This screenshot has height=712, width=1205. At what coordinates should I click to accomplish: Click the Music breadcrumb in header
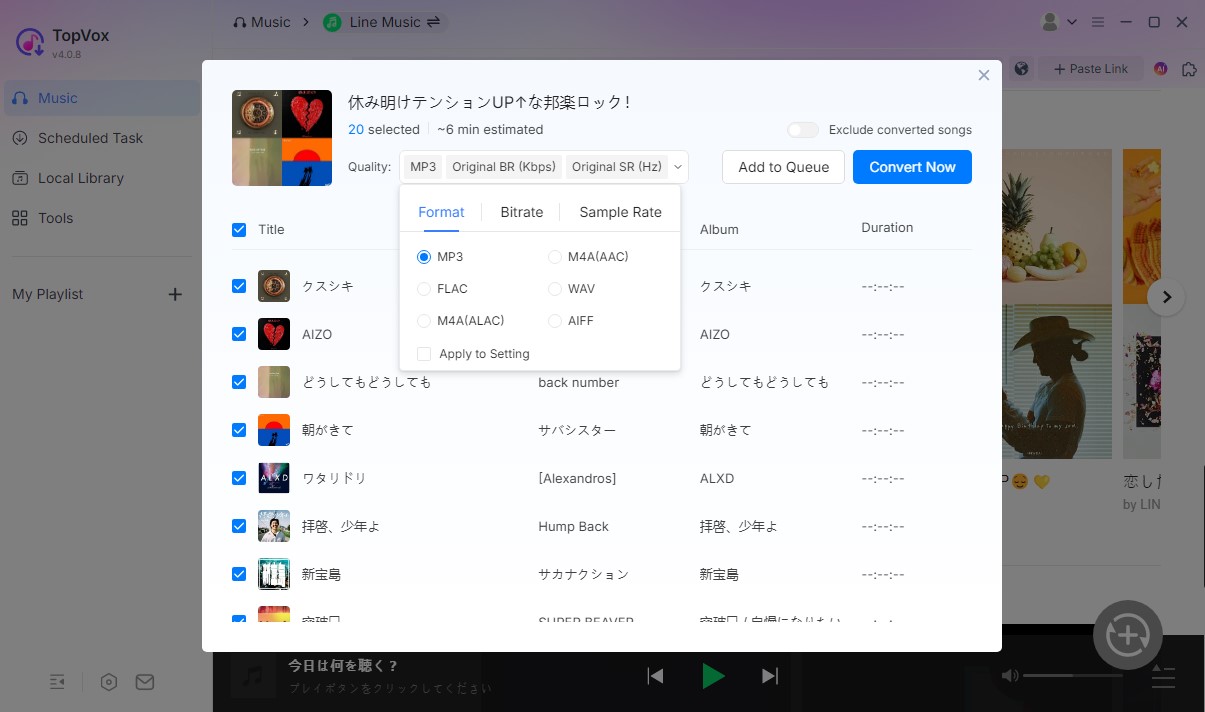[x=261, y=22]
